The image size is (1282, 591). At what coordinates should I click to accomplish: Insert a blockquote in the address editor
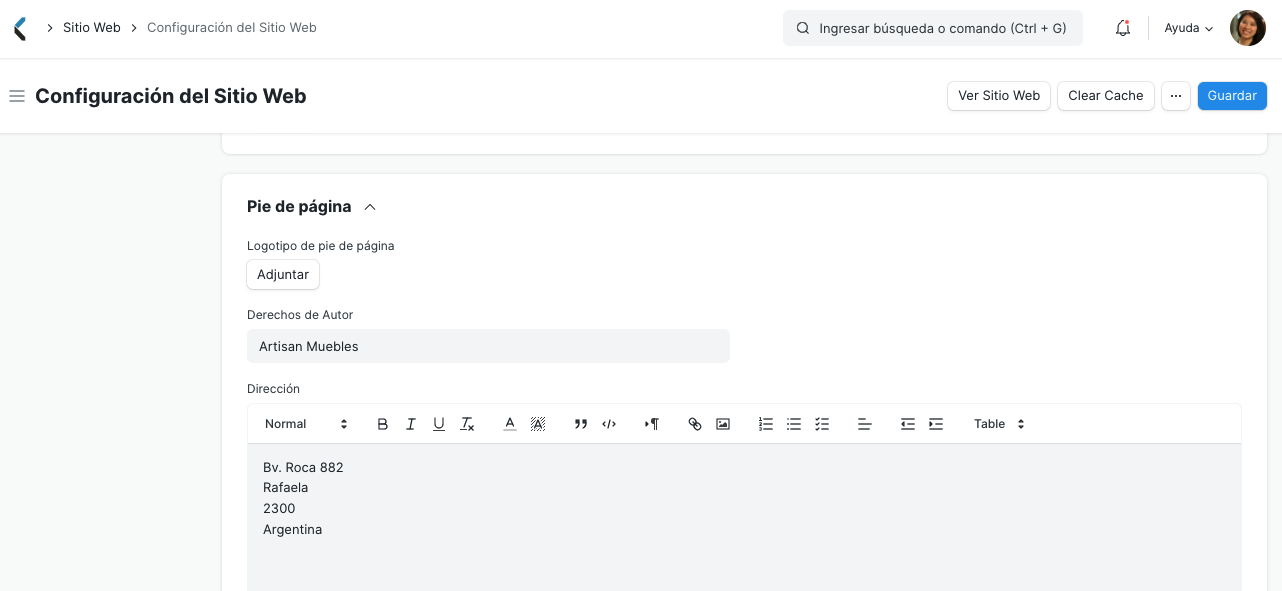click(581, 423)
